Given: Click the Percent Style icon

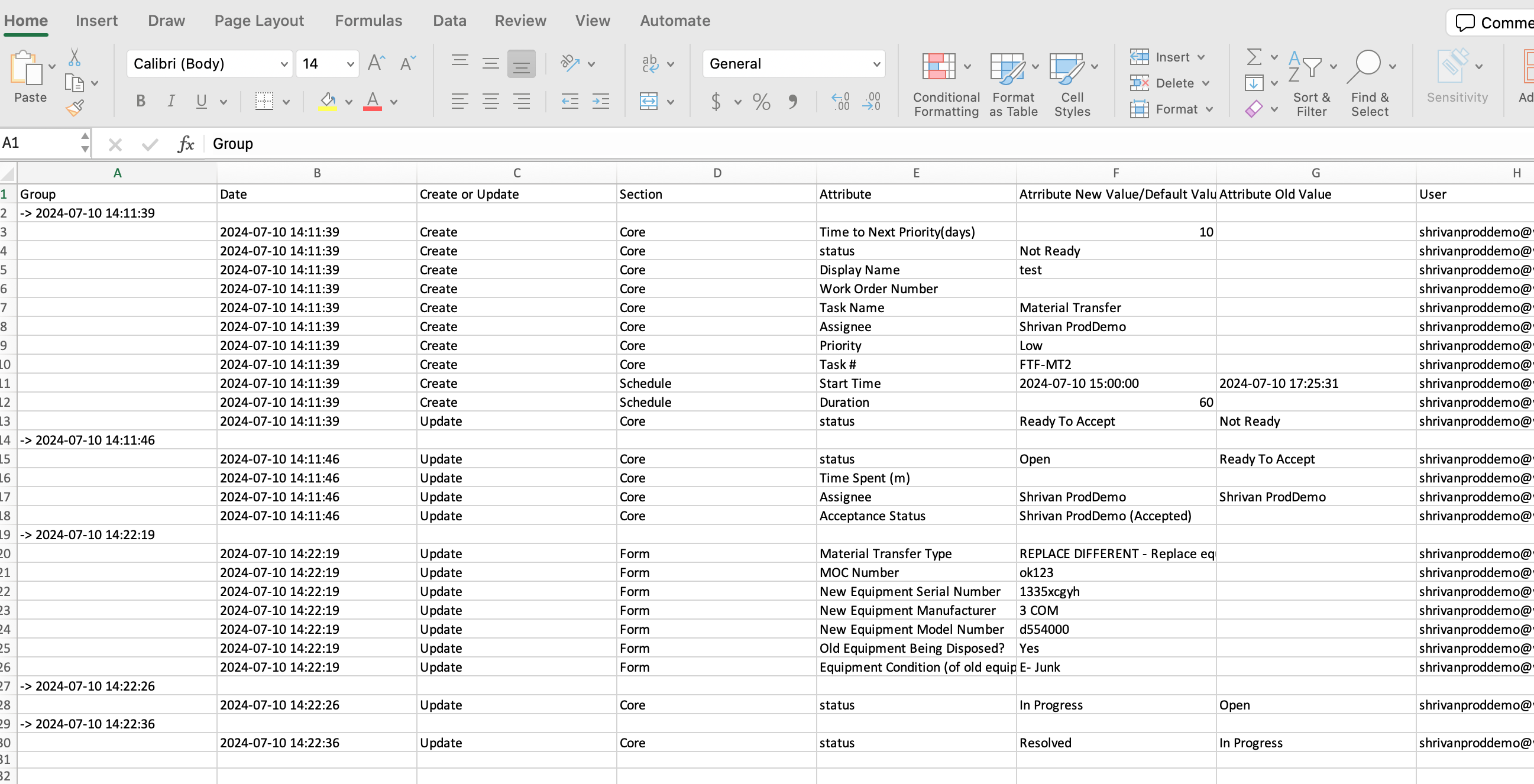Looking at the screenshot, I should tap(761, 102).
